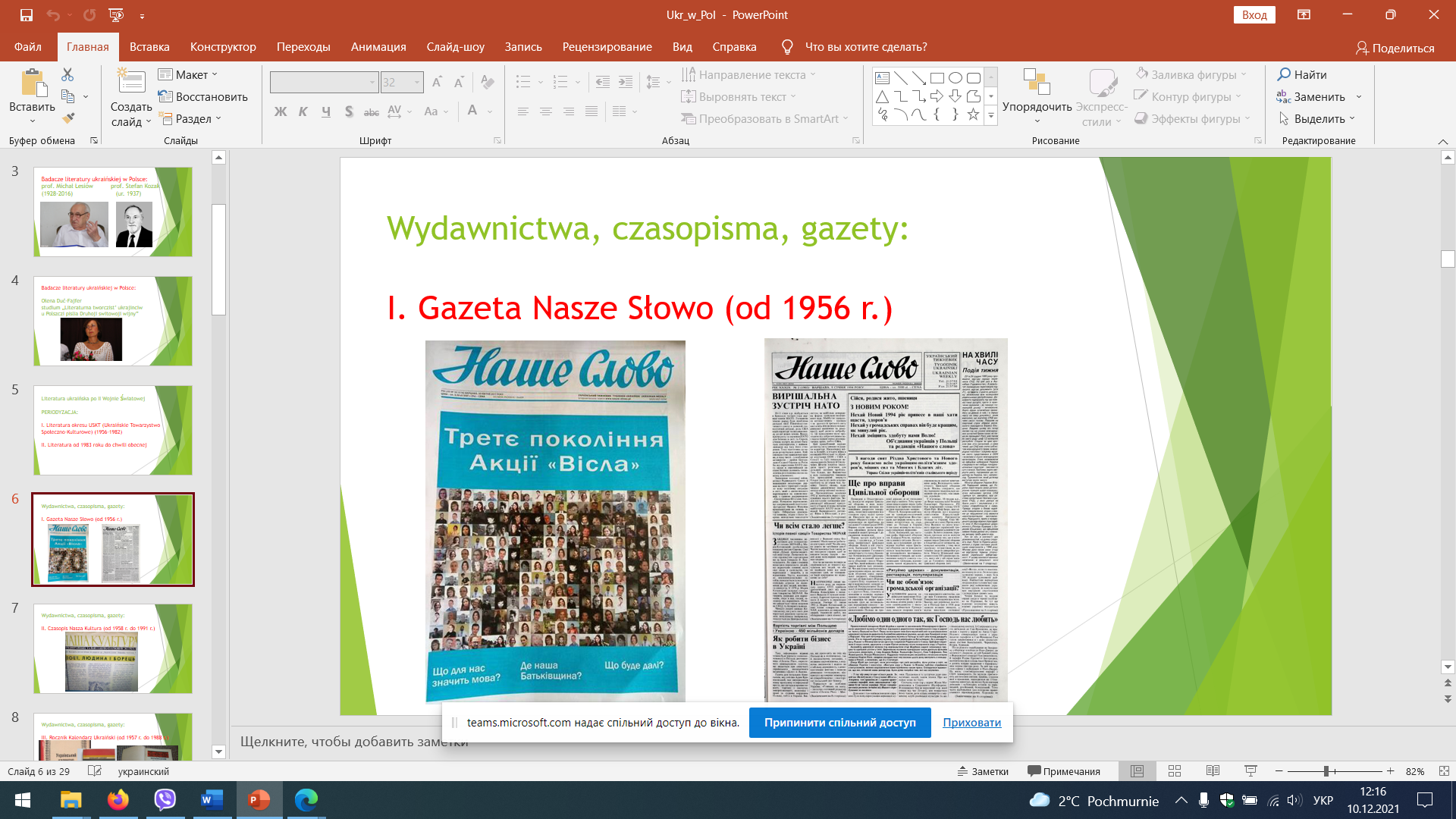Click the Припинити спільний доступ button
This screenshot has width=1456, height=819.
point(839,723)
